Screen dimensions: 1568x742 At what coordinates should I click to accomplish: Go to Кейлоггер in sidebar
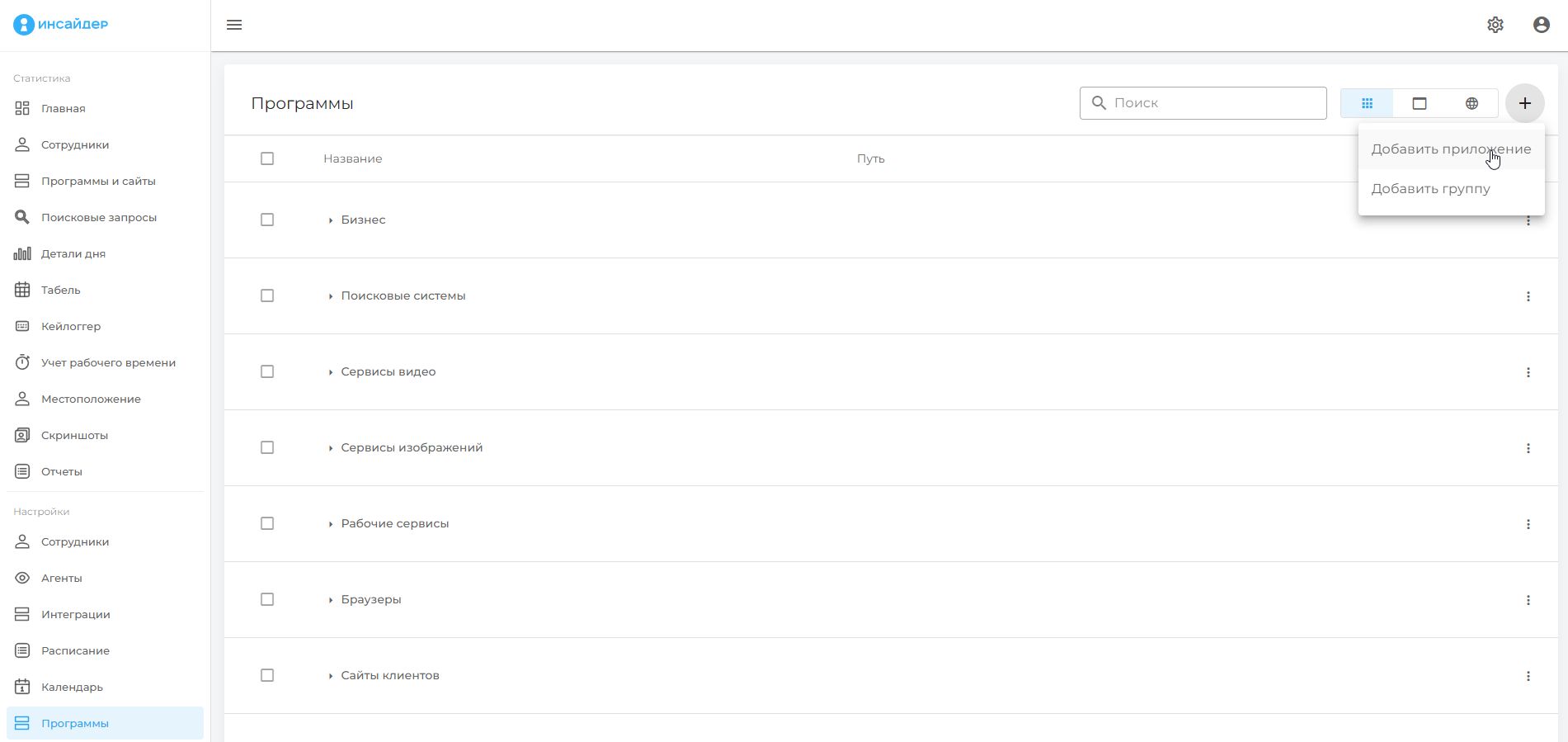[x=71, y=326]
